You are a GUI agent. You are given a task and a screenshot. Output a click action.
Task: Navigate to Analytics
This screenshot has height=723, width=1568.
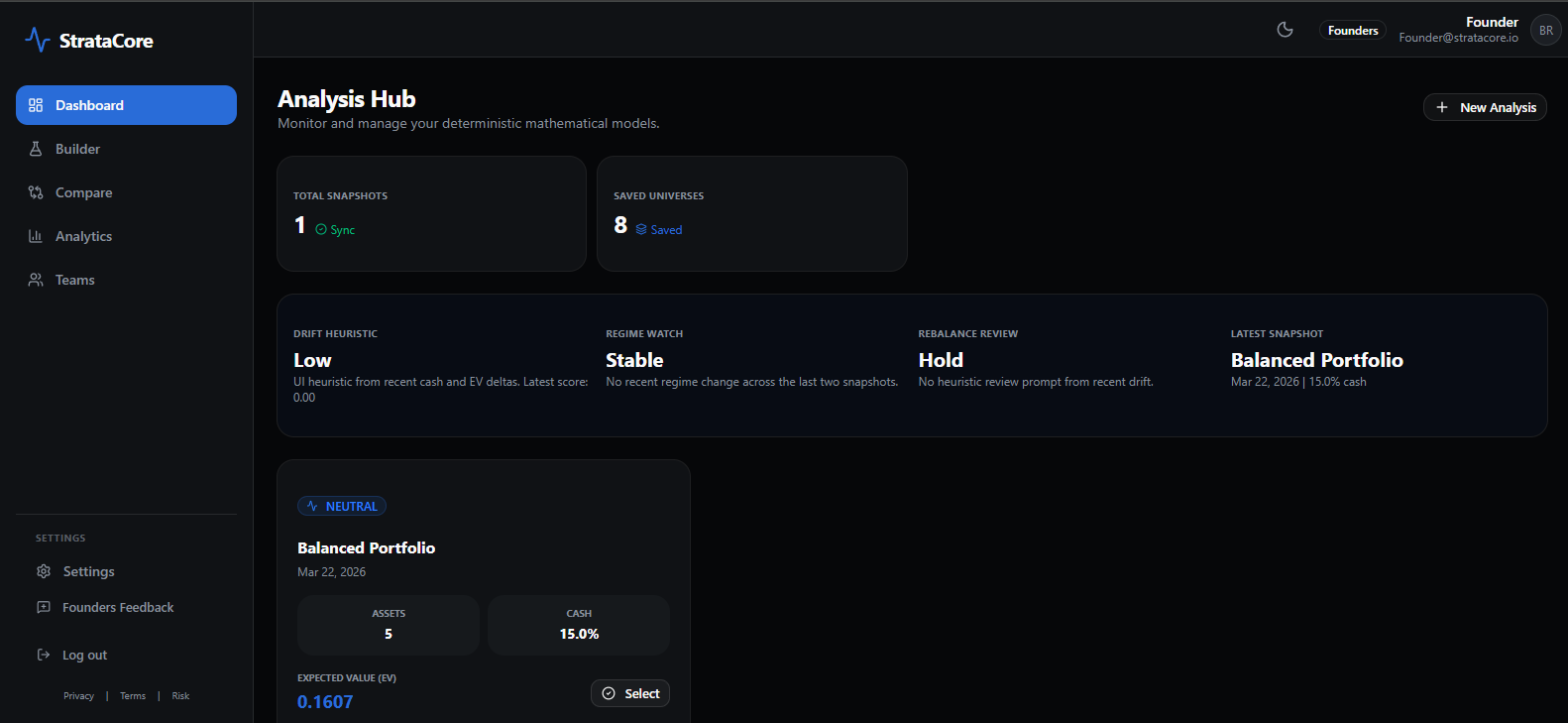[x=126, y=236]
